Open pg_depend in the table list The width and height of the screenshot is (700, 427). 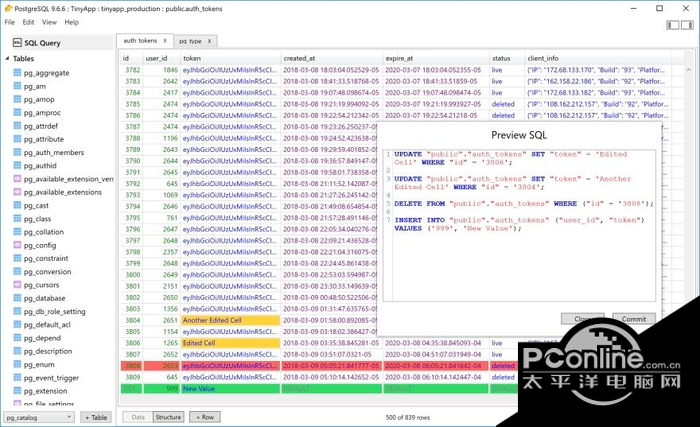42,338
